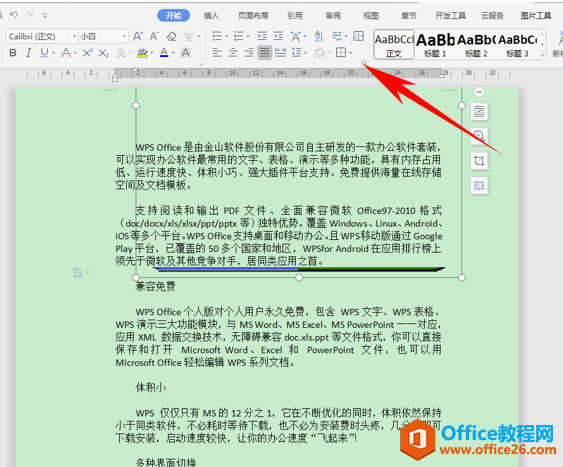Toggle bold formatting
This screenshot has height=467, width=563.
(13, 53)
